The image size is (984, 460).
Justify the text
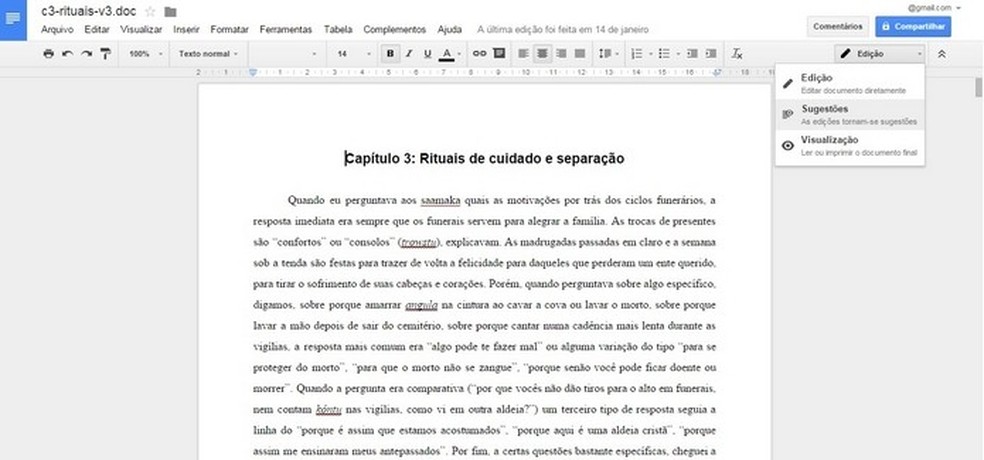[x=580, y=54]
